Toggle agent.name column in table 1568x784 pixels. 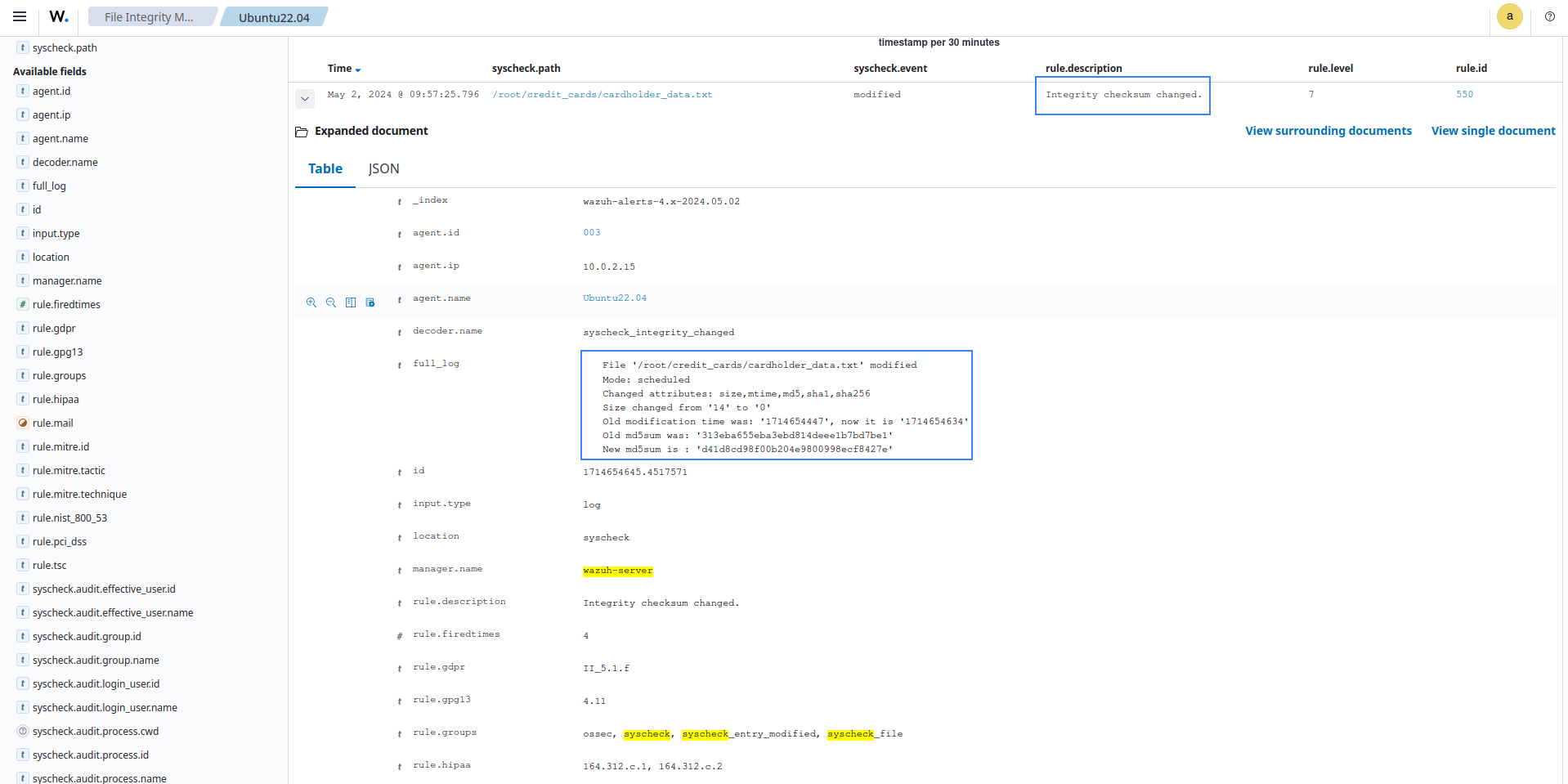click(x=351, y=302)
